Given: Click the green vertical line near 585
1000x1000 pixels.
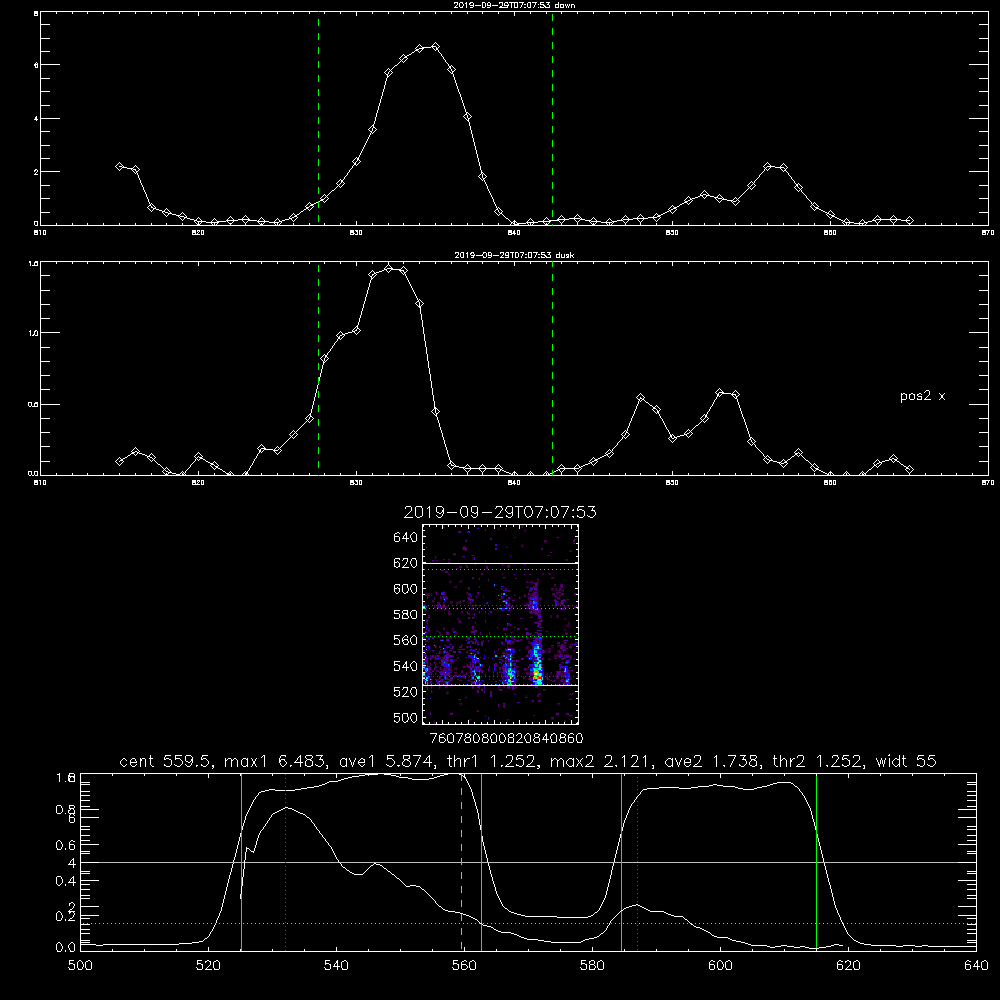Looking at the screenshot, I should coord(621,861).
